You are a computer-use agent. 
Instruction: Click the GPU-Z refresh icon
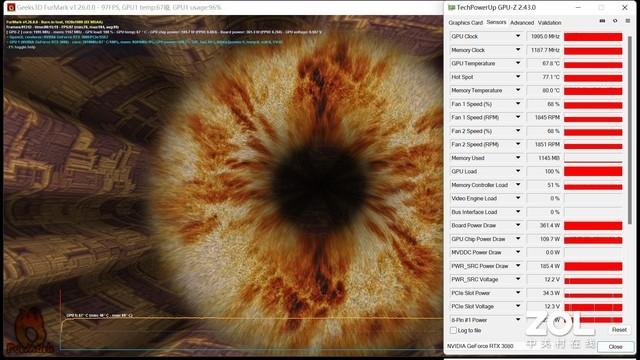[x=615, y=21]
